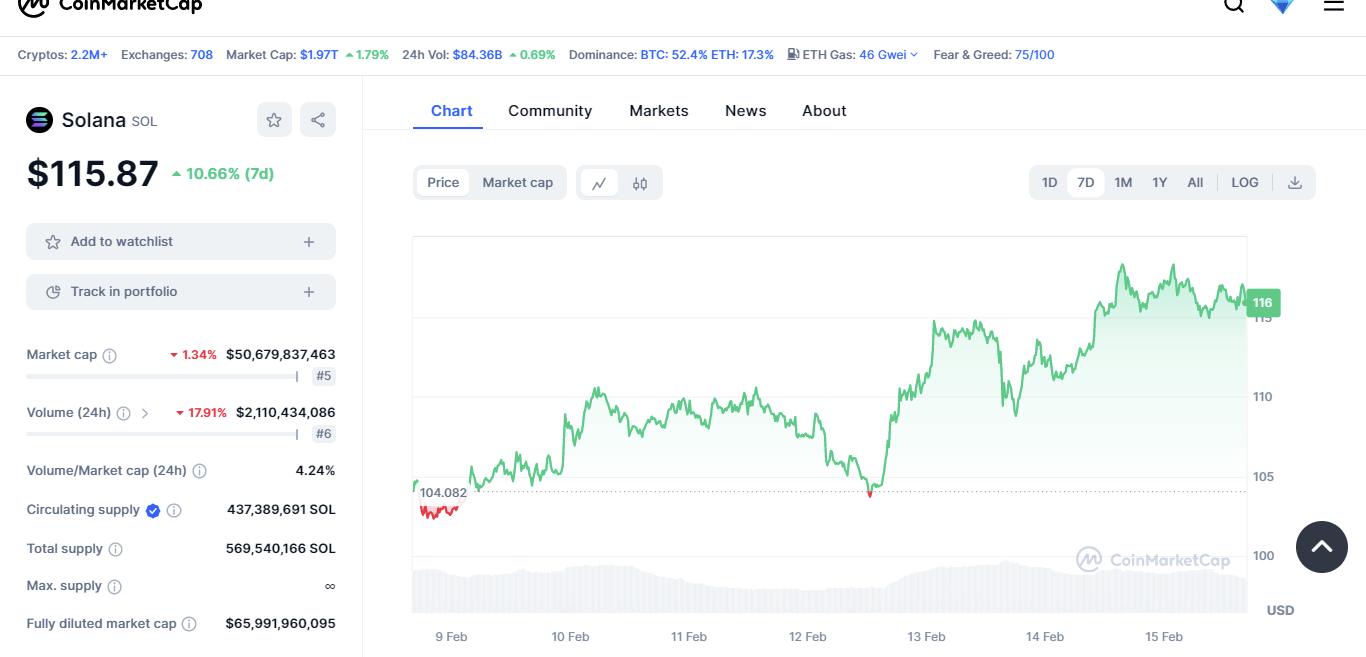Select 1D time range
Screen dimensions: 1366x657
[1050, 183]
